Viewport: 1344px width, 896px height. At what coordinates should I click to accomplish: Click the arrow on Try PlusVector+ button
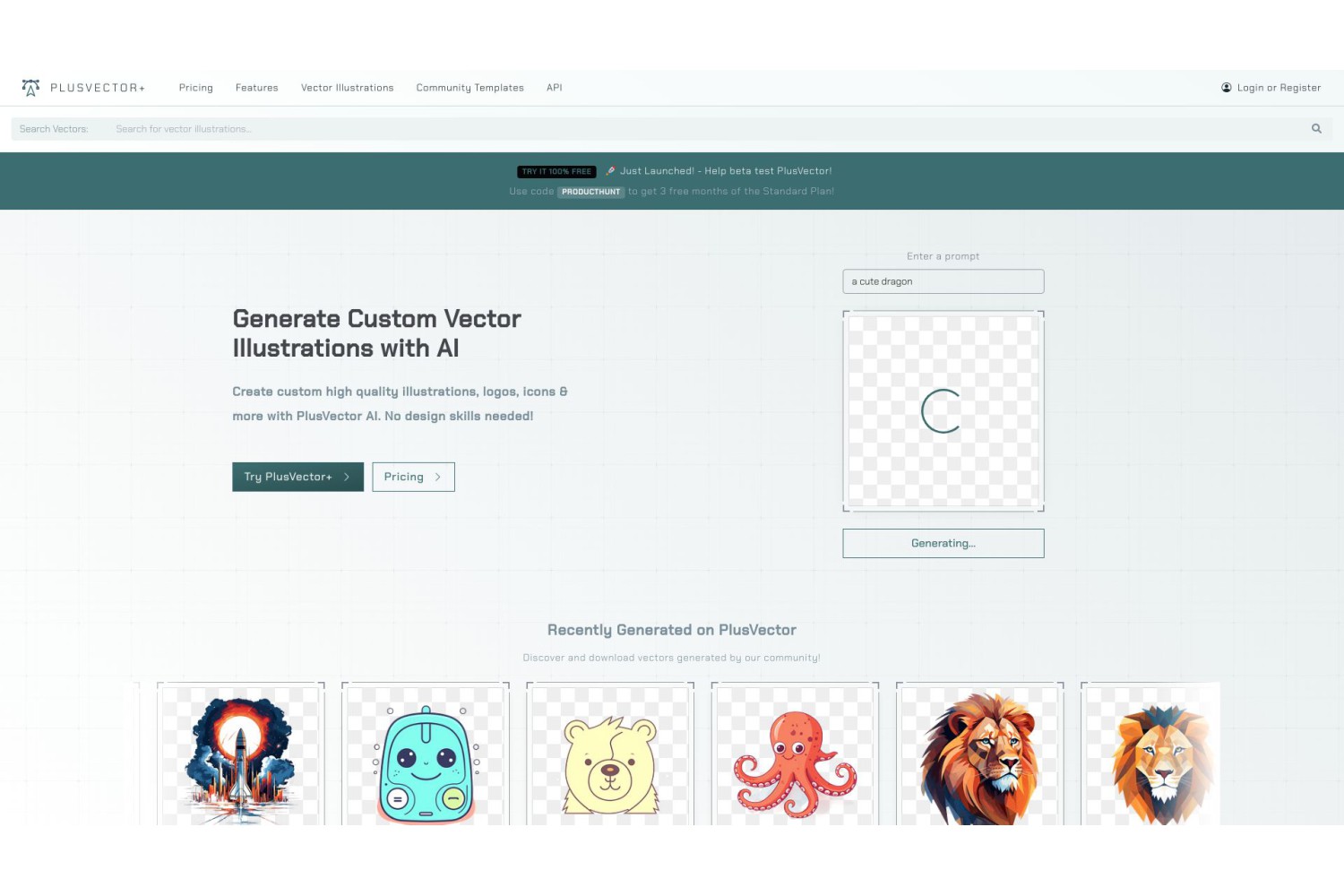pos(347,477)
